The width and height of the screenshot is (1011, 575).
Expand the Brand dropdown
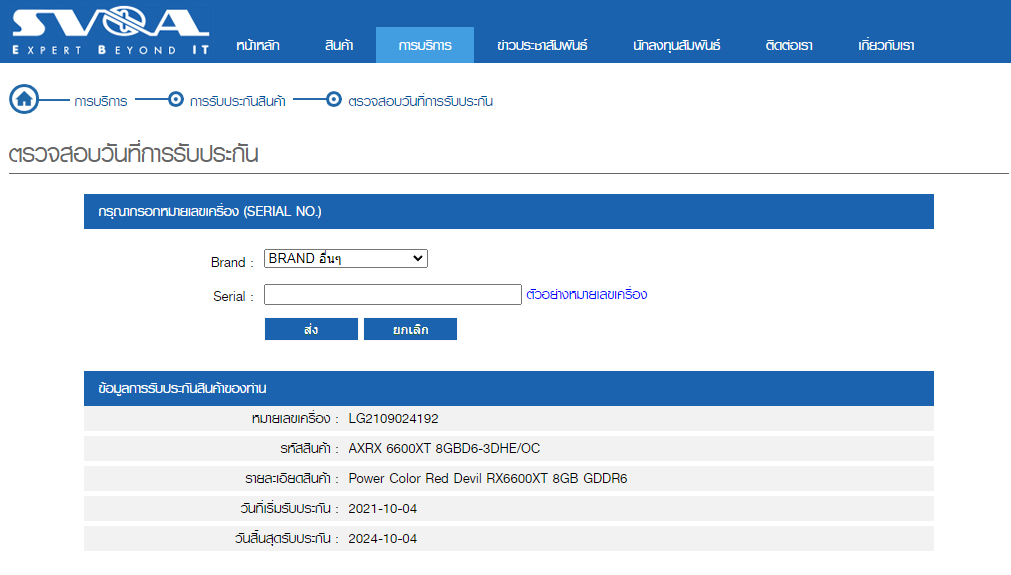point(346,258)
